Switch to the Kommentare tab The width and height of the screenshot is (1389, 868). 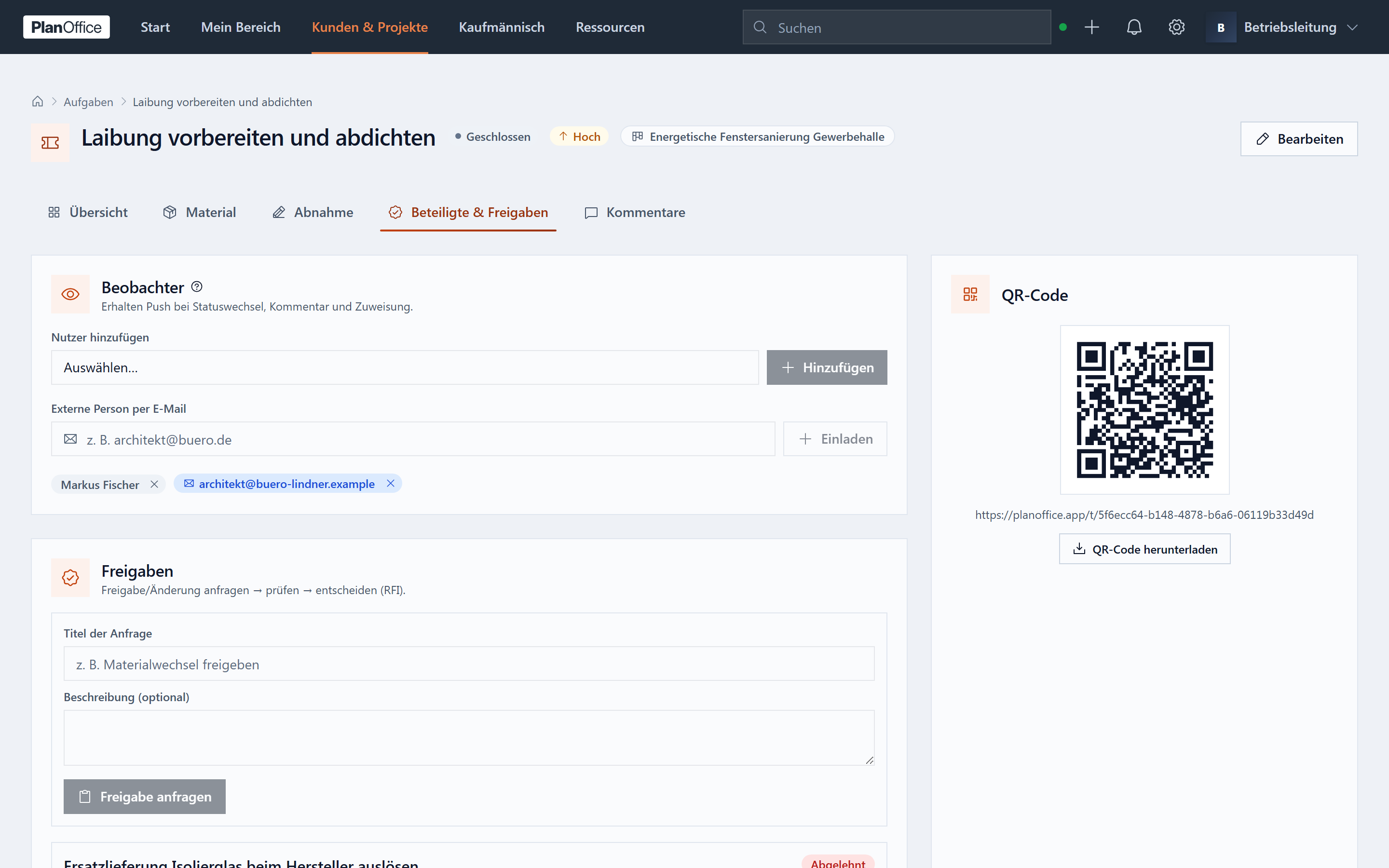click(635, 212)
